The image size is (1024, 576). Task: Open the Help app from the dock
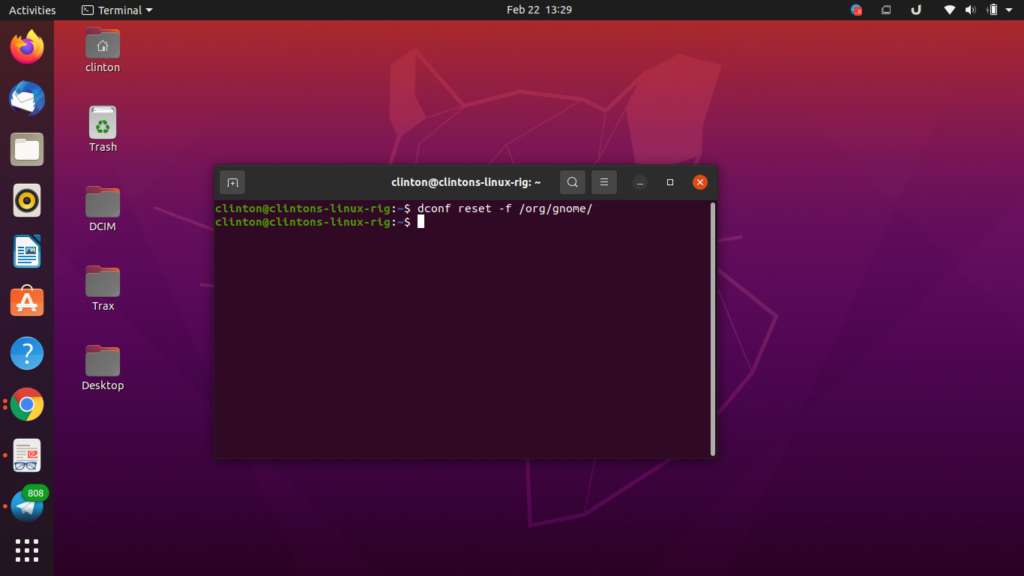(x=27, y=353)
